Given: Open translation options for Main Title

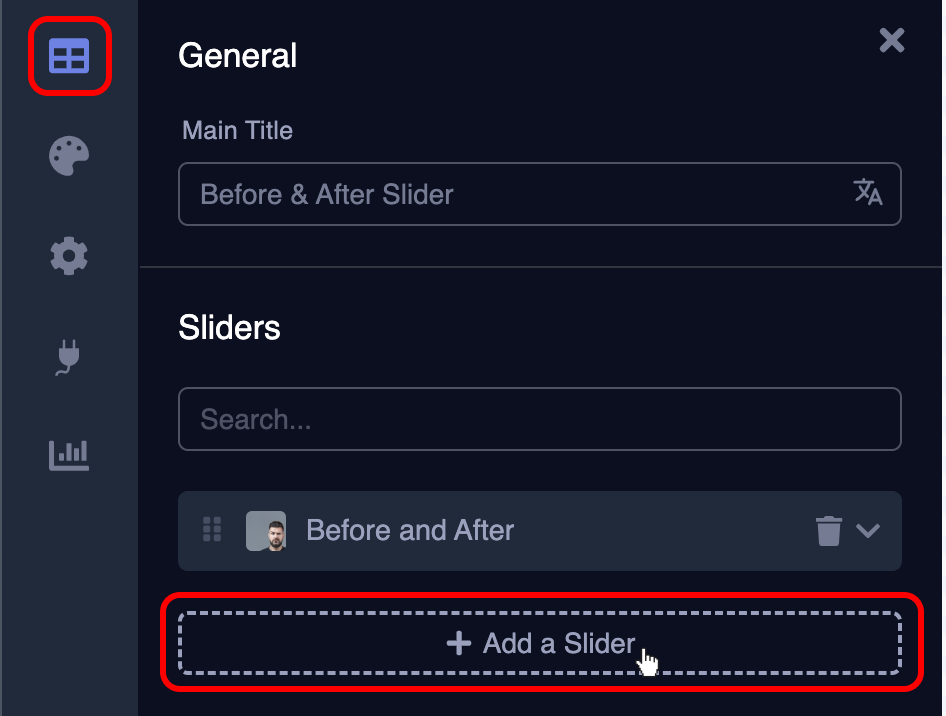Looking at the screenshot, I should pyautogui.click(x=869, y=194).
